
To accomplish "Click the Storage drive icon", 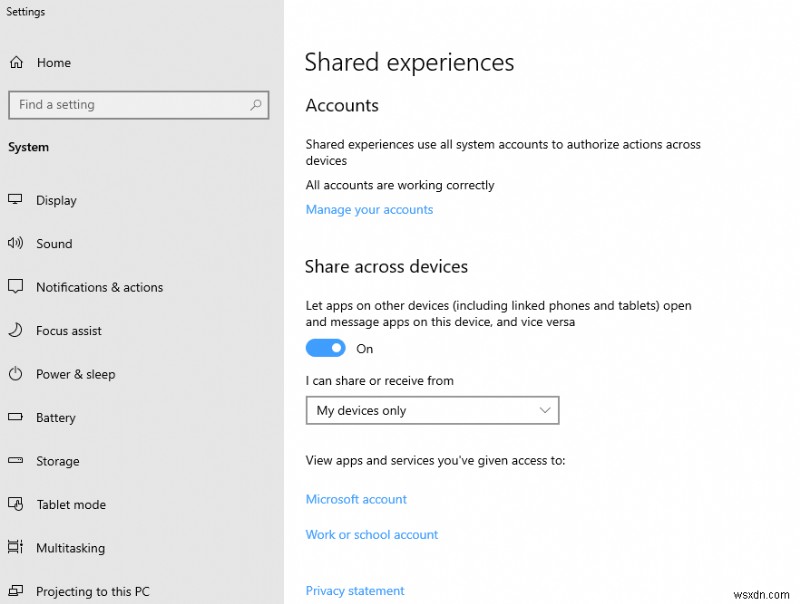I will 16,461.
